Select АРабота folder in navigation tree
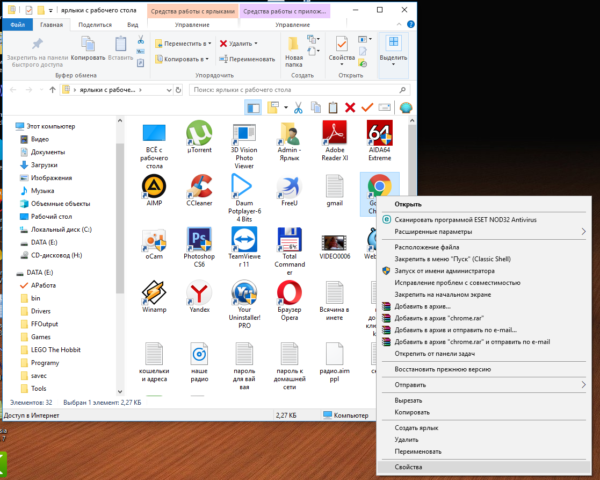 [x=43, y=286]
